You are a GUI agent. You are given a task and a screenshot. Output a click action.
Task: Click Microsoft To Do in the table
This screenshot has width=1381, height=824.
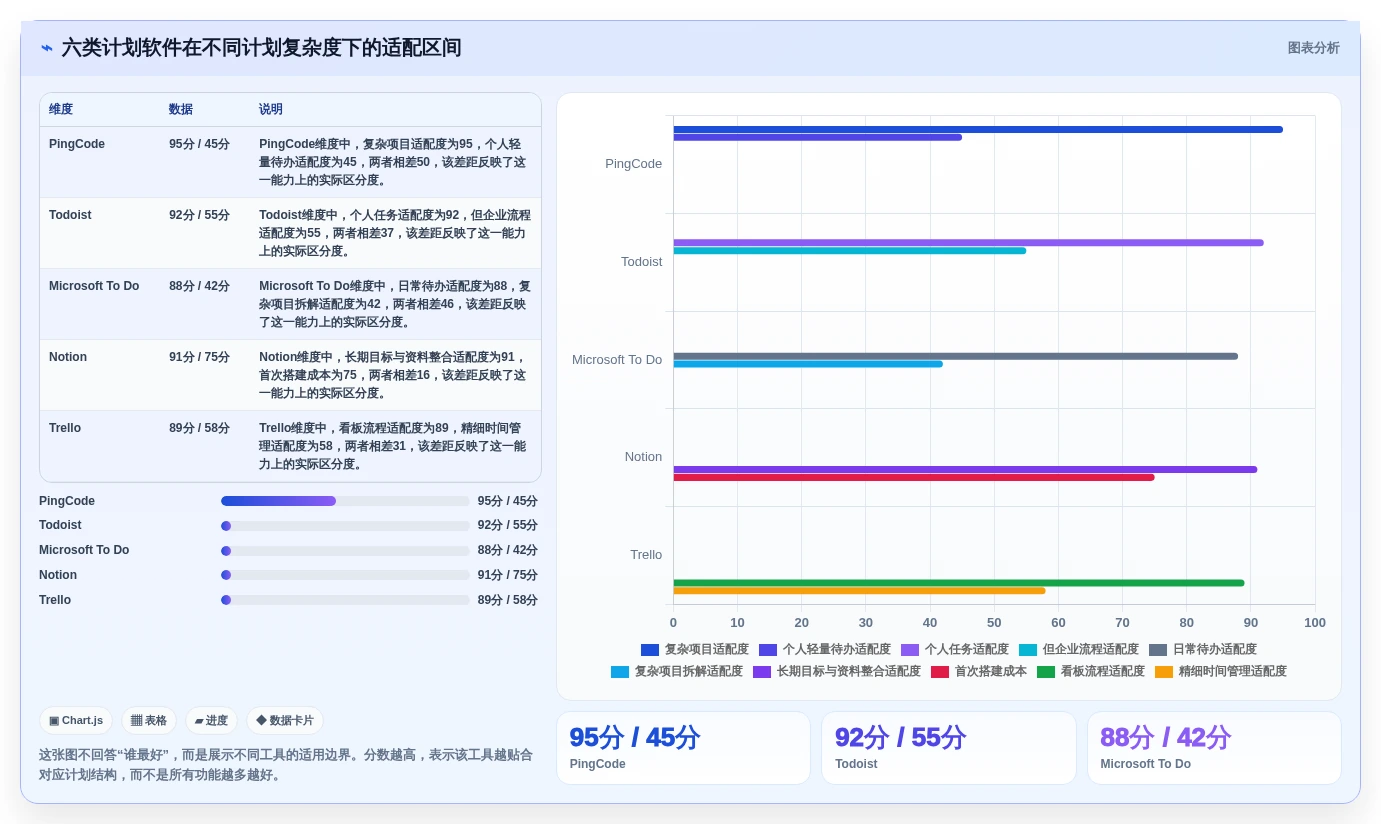(x=94, y=286)
